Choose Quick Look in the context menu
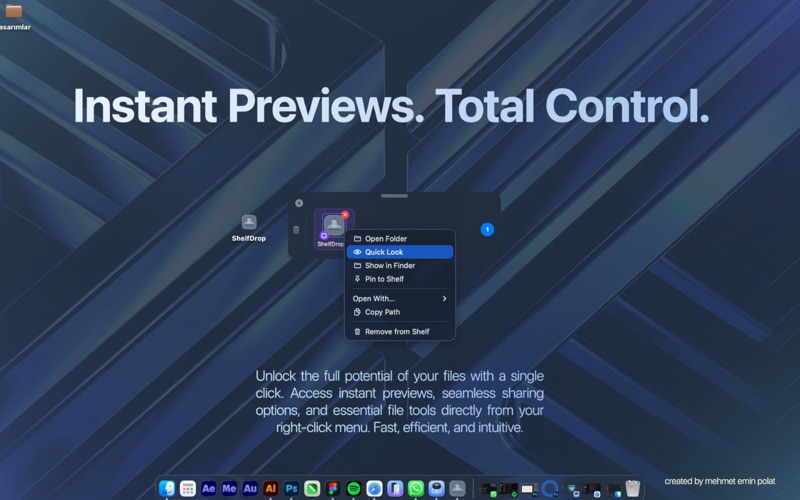The height and width of the screenshot is (500, 800). (x=399, y=252)
